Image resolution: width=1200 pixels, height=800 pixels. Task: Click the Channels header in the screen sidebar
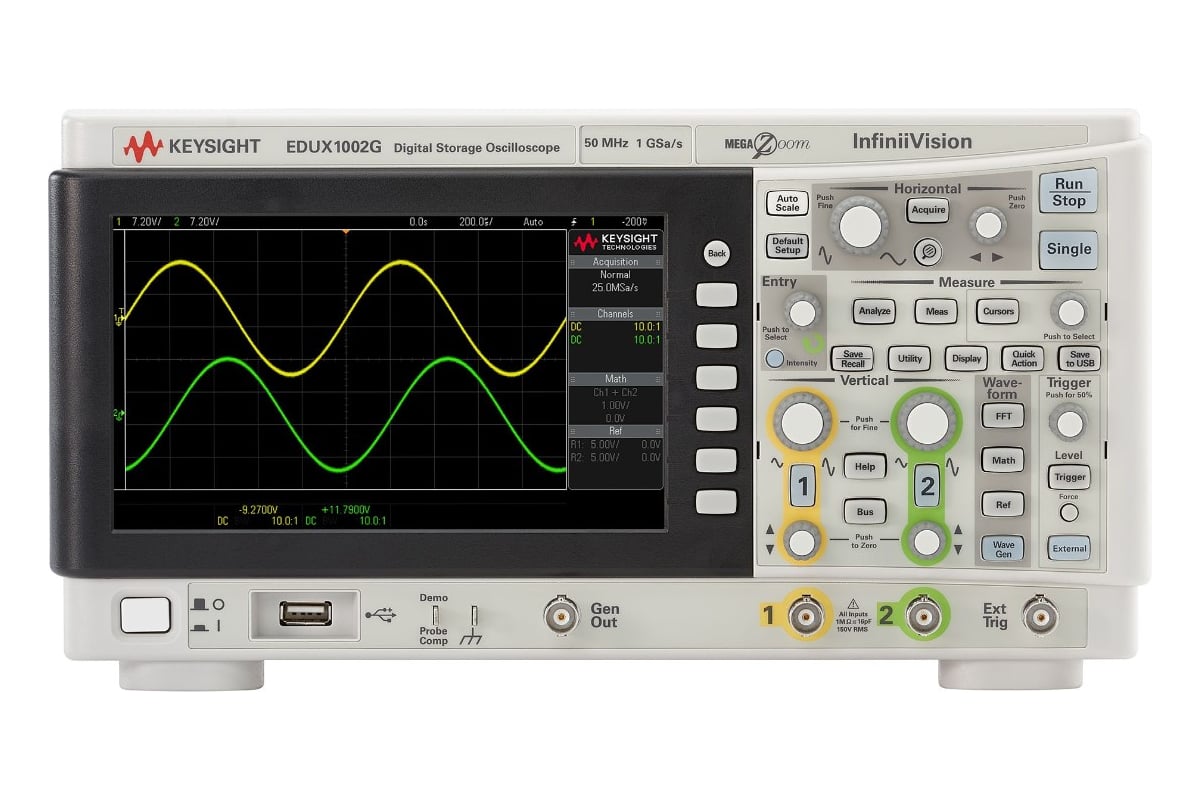tap(615, 314)
